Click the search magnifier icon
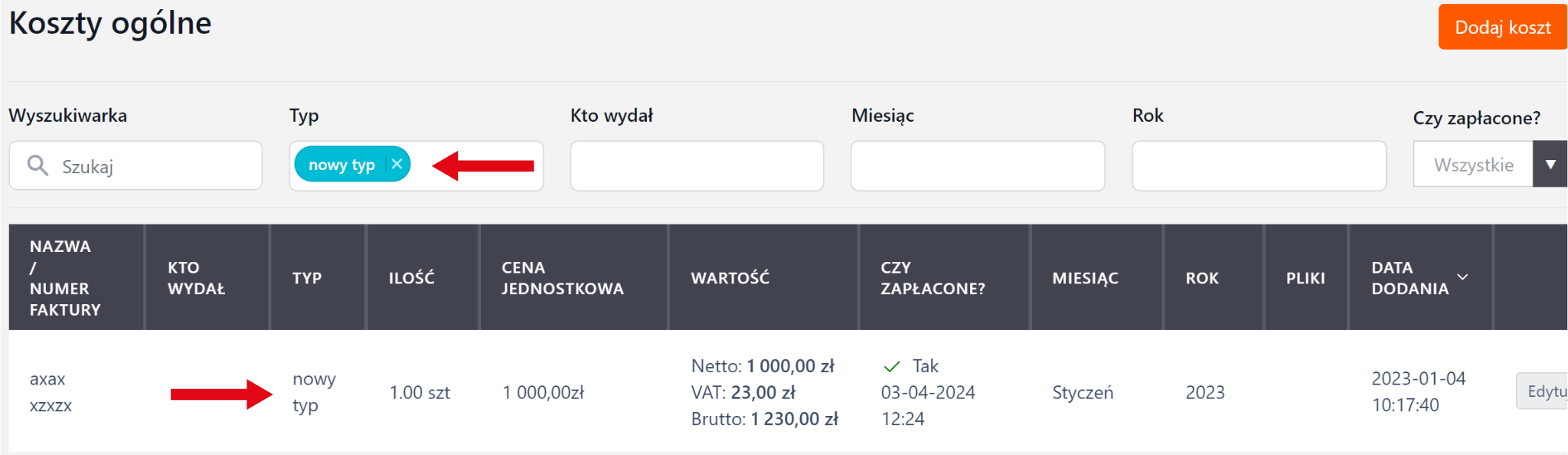The image size is (1568, 455). tap(38, 165)
